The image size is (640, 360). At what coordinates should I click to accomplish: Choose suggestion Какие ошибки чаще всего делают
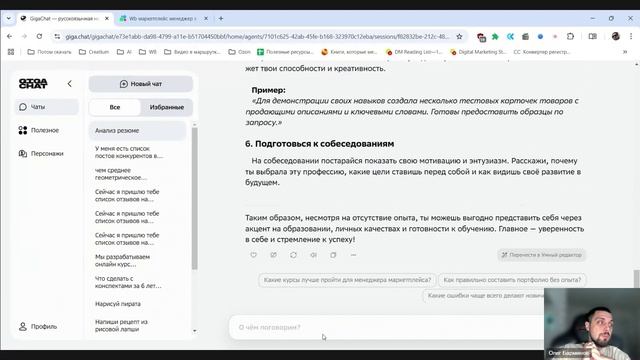pyautogui.click(x=484, y=296)
